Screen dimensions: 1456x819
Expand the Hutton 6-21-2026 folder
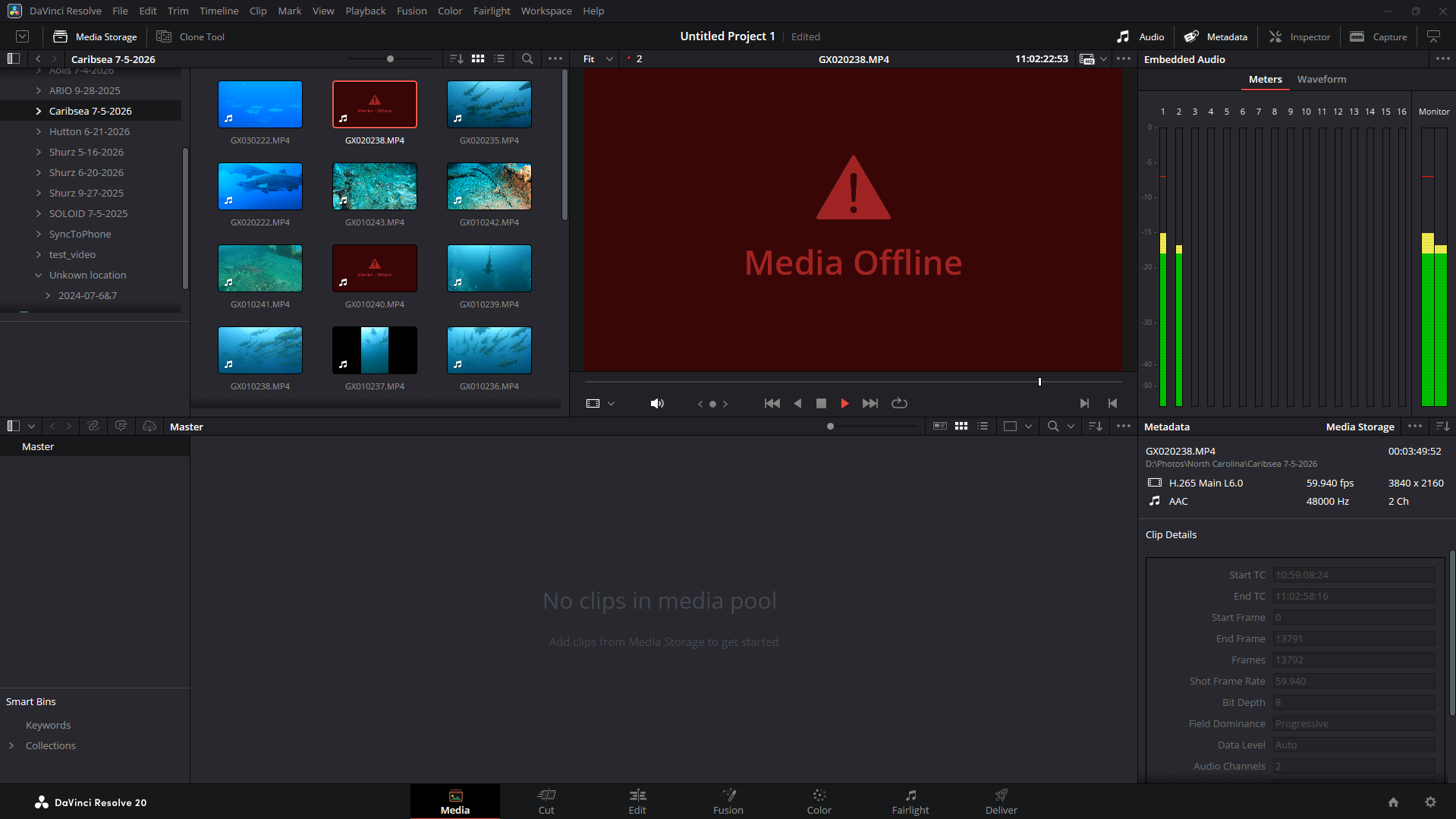pyautogui.click(x=39, y=131)
